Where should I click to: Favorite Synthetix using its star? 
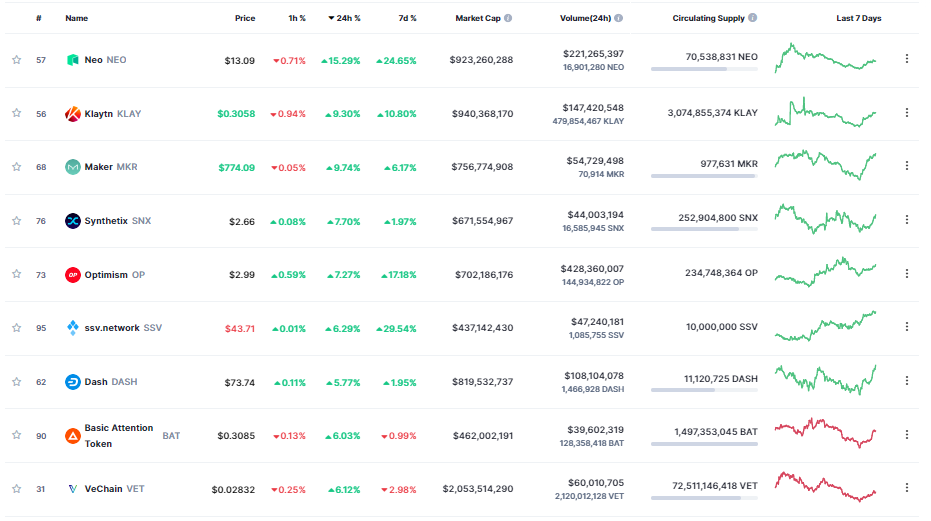tap(17, 220)
